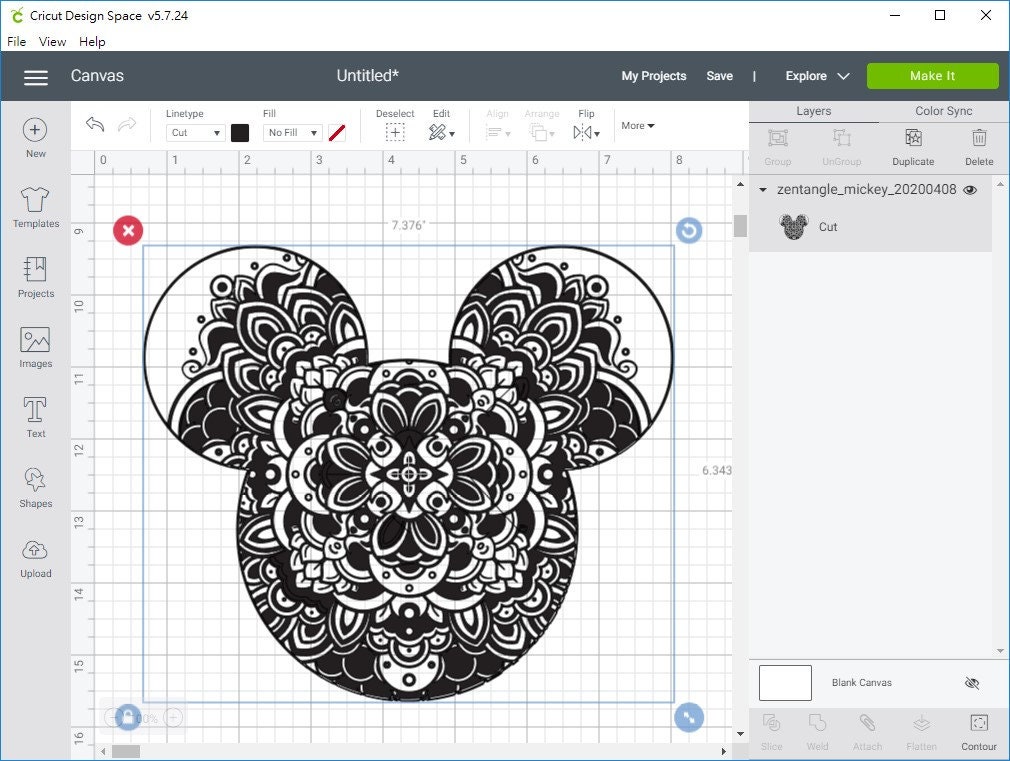Image resolution: width=1010 pixels, height=761 pixels.
Task: Click the red delete handle on the image
Action: (128, 230)
